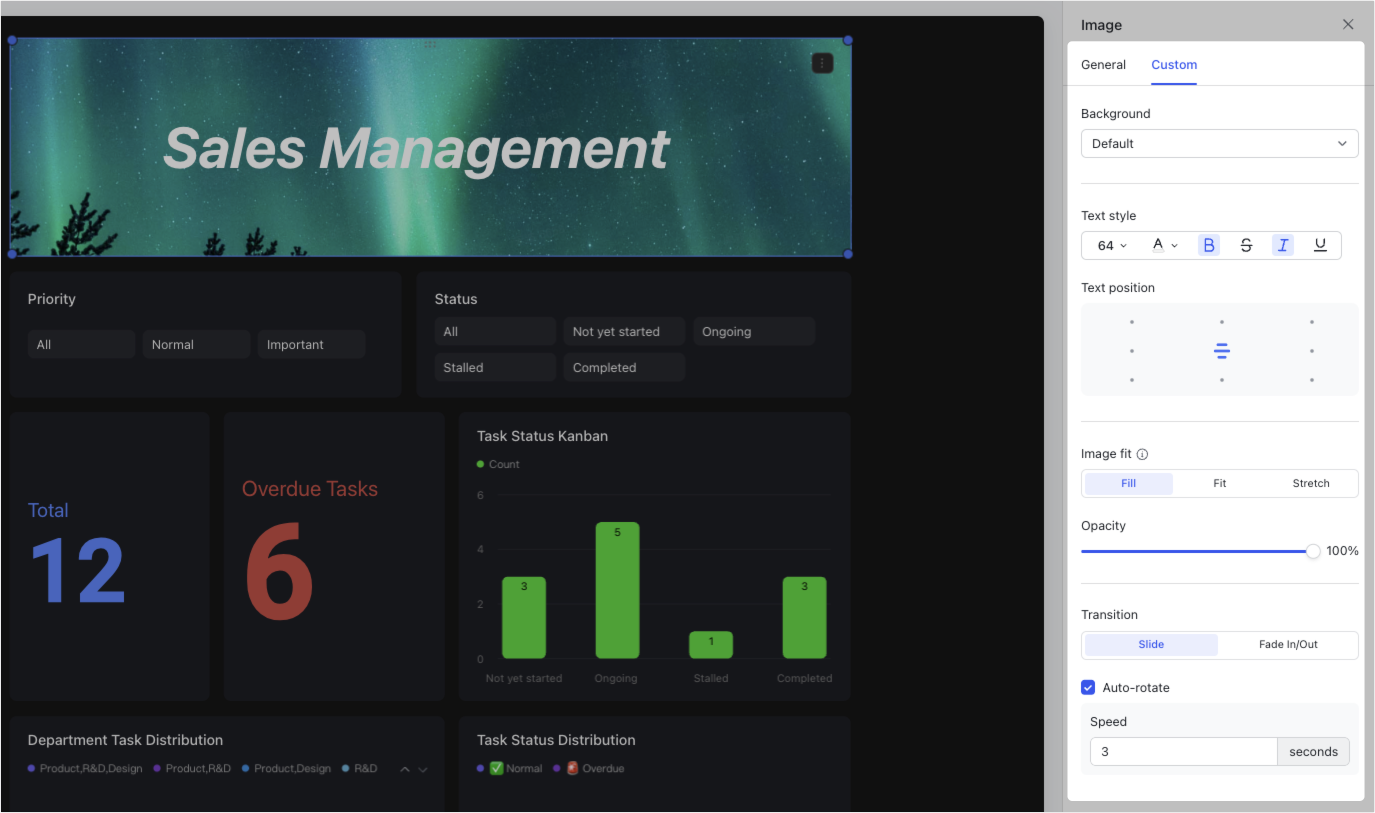The image size is (1375, 813).
Task: Filter Status by Not yet started
Action: tap(624, 331)
